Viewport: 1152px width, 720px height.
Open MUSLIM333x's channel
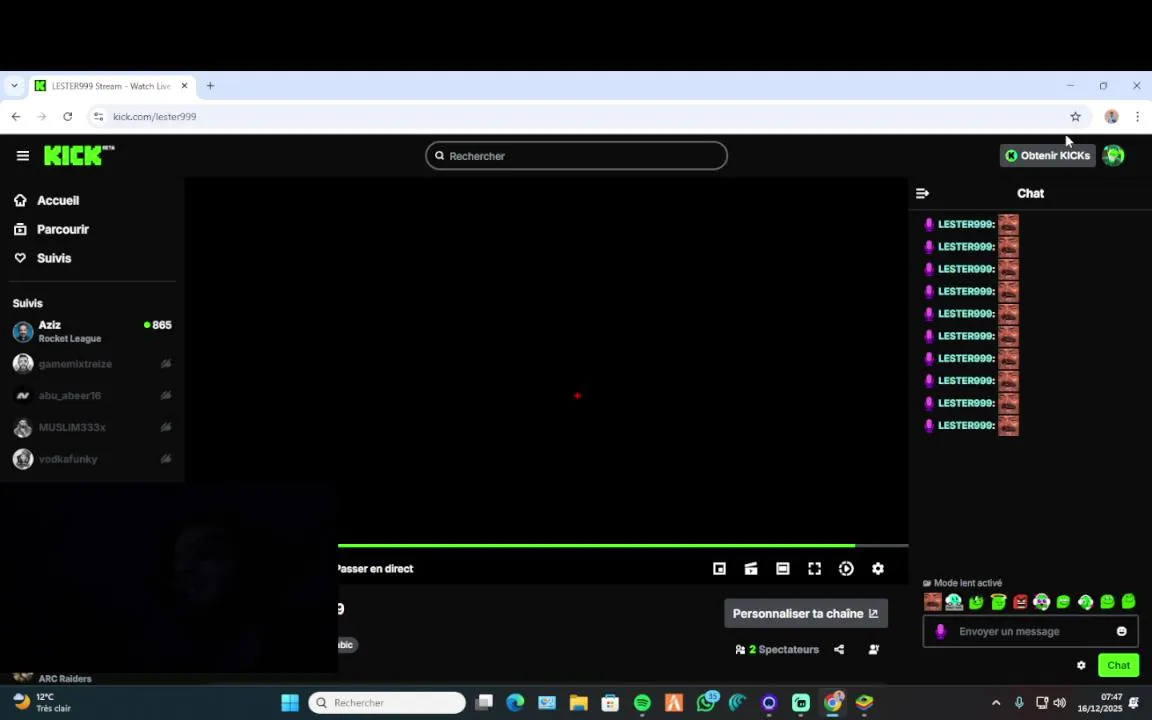92,427
